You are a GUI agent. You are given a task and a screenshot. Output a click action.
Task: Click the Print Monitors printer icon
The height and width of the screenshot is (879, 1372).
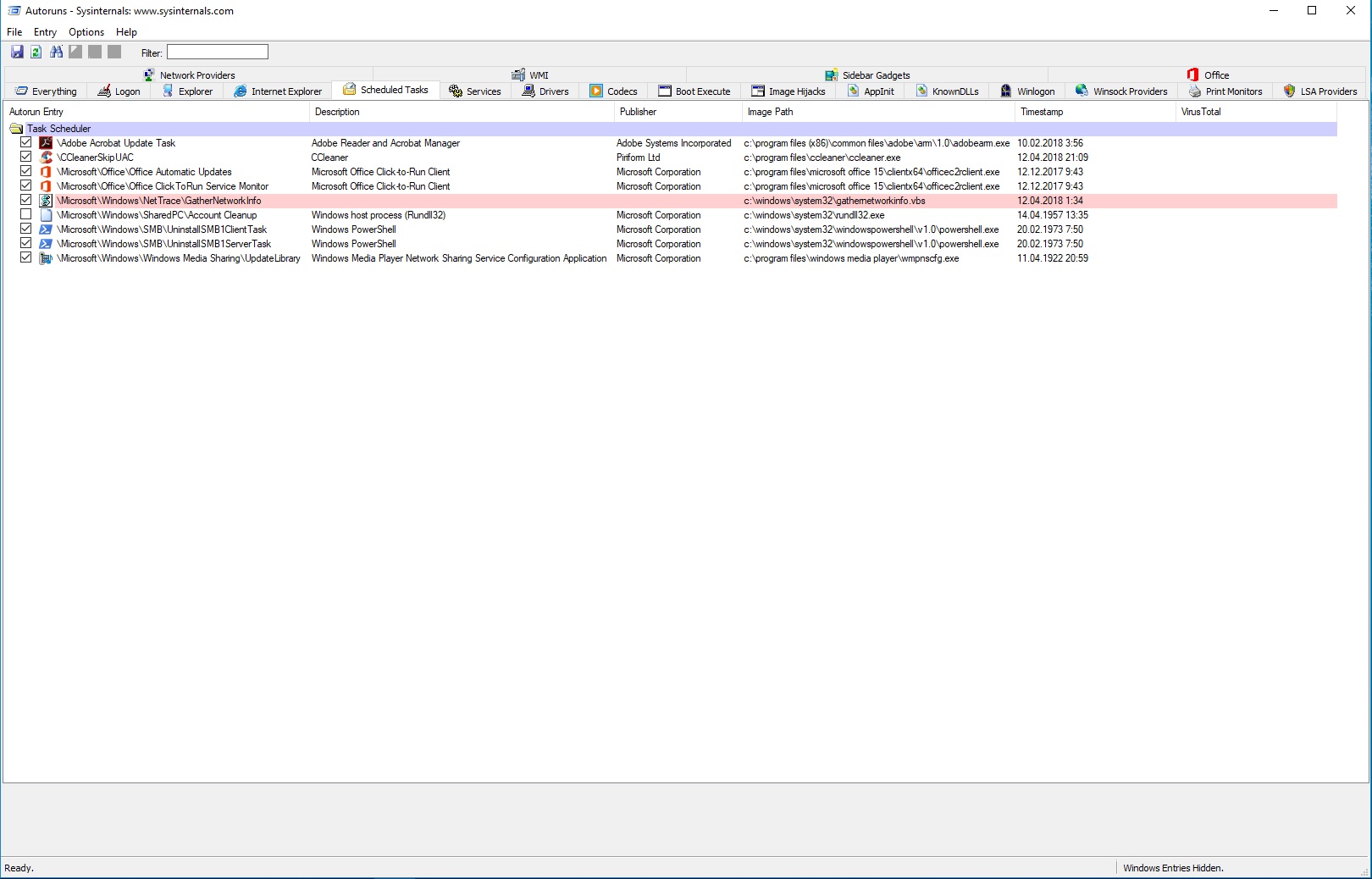1195,91
